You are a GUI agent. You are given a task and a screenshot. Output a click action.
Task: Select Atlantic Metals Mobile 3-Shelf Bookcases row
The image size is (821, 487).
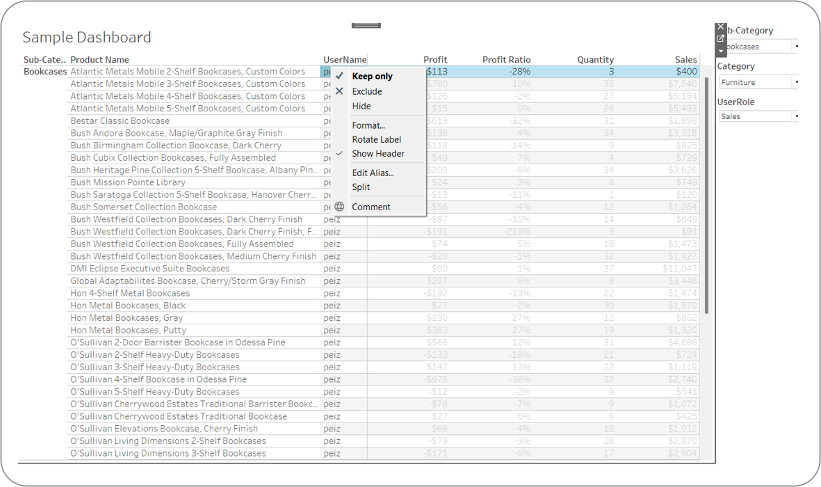pos(187,84)
